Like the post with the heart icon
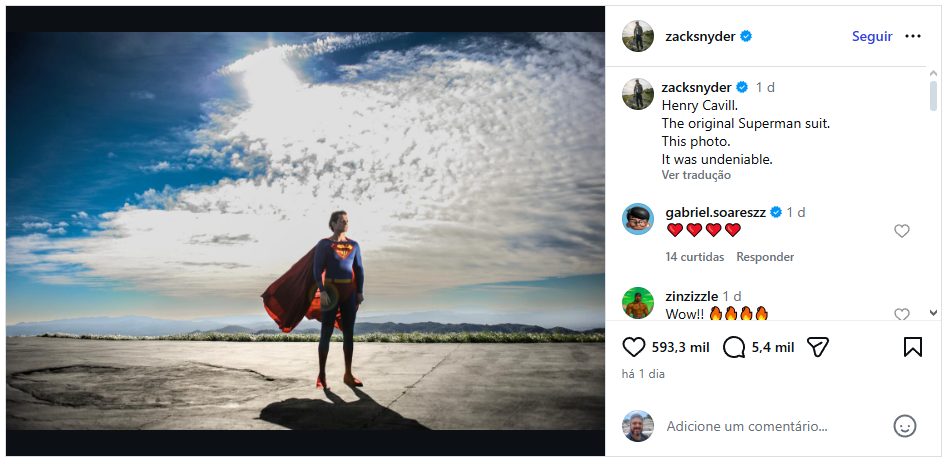Screen dimensions: 948x475 (634, 347)
